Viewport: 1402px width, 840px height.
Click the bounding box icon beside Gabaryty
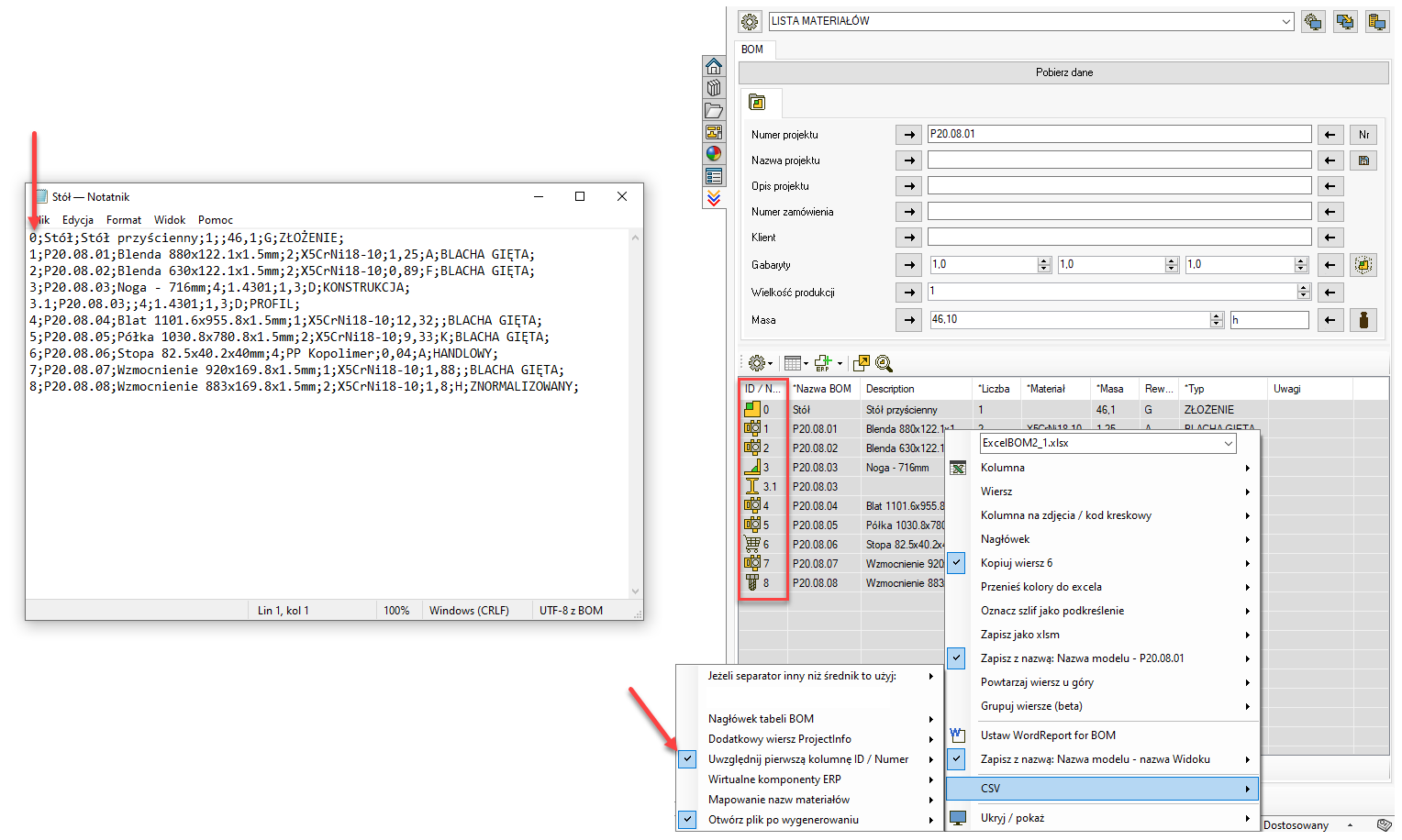pos(1363,265)
